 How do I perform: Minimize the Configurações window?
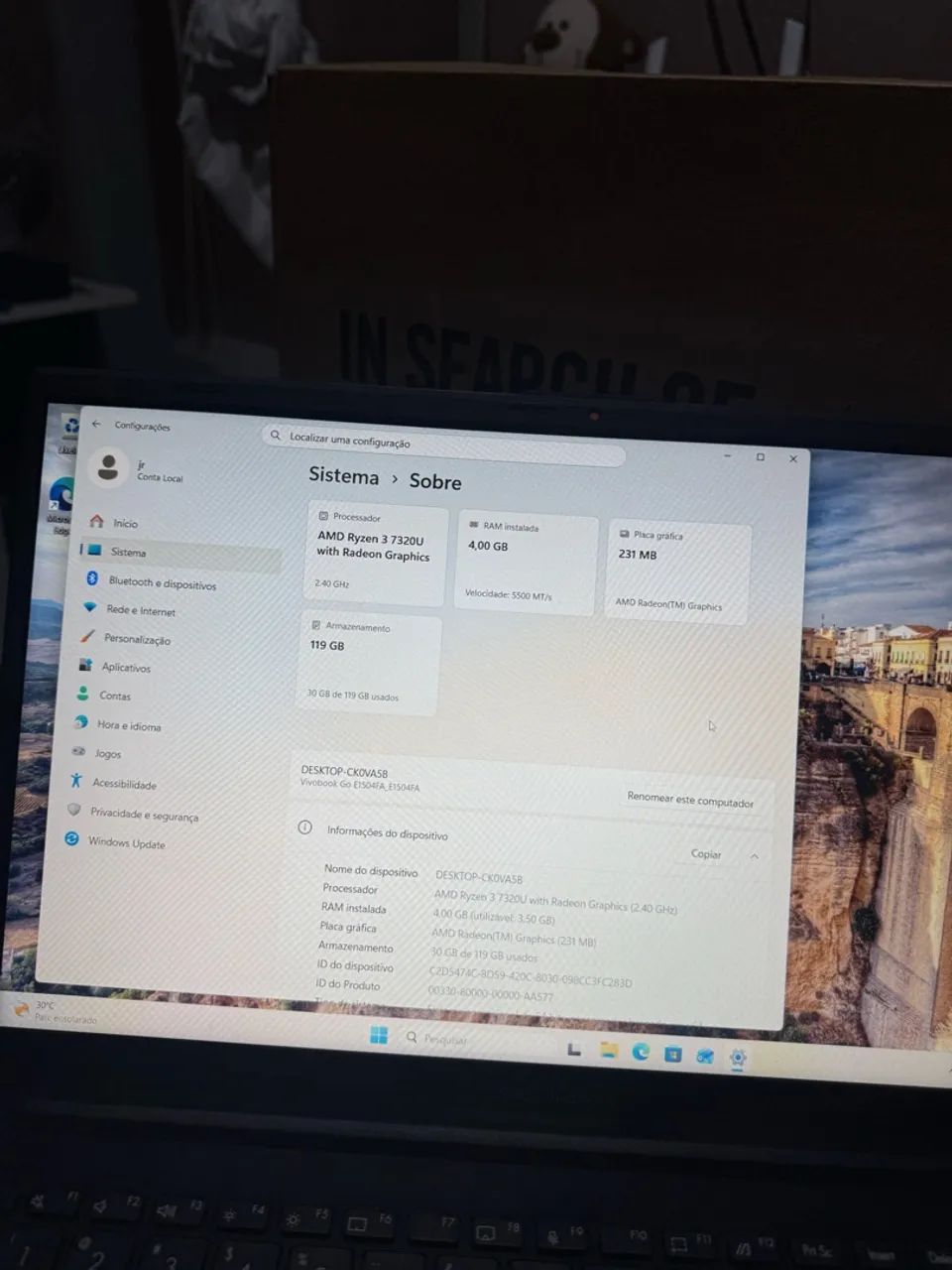tap(728, 454)
